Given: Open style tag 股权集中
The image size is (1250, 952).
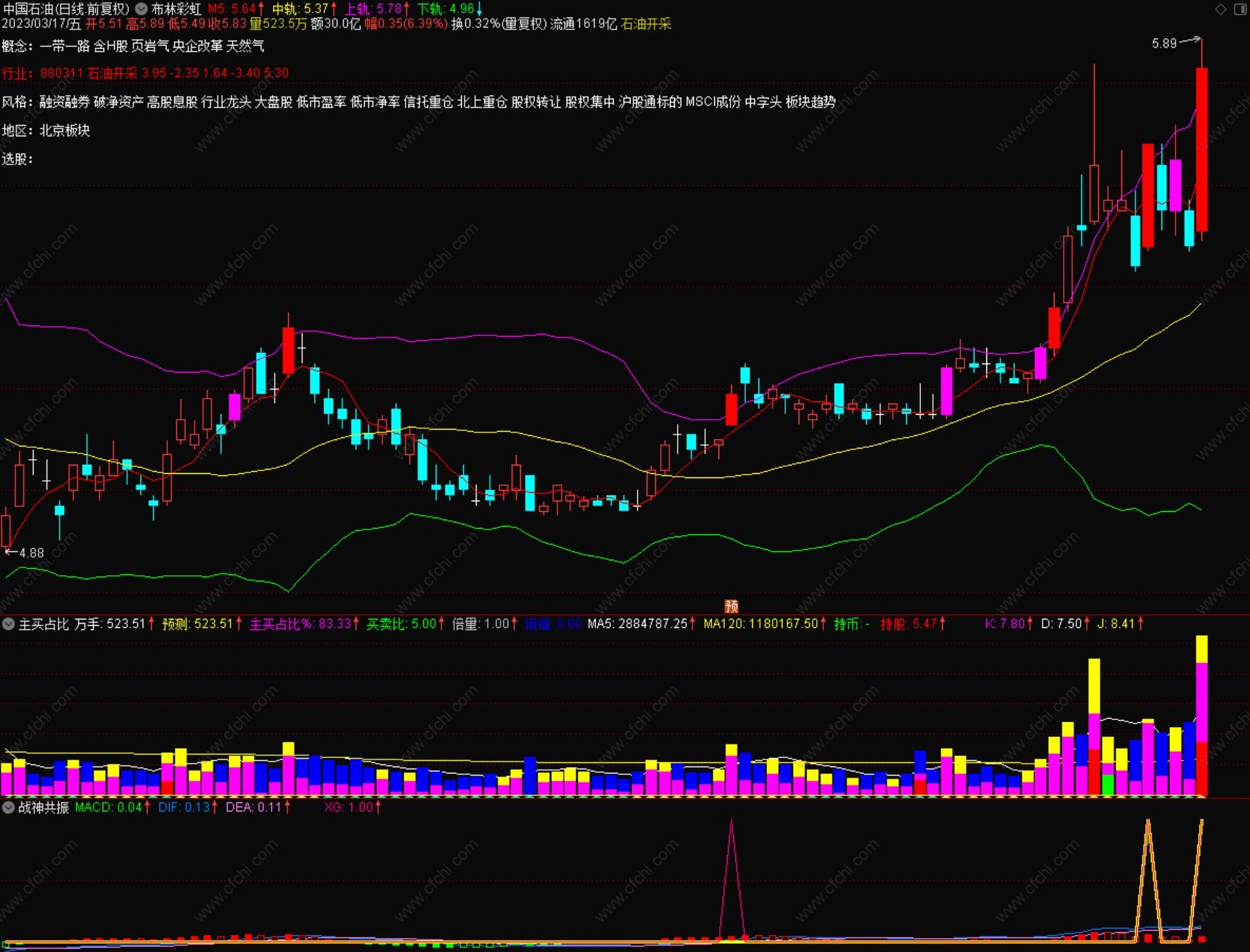Looking at the screenshot, I should coord(590,102).
